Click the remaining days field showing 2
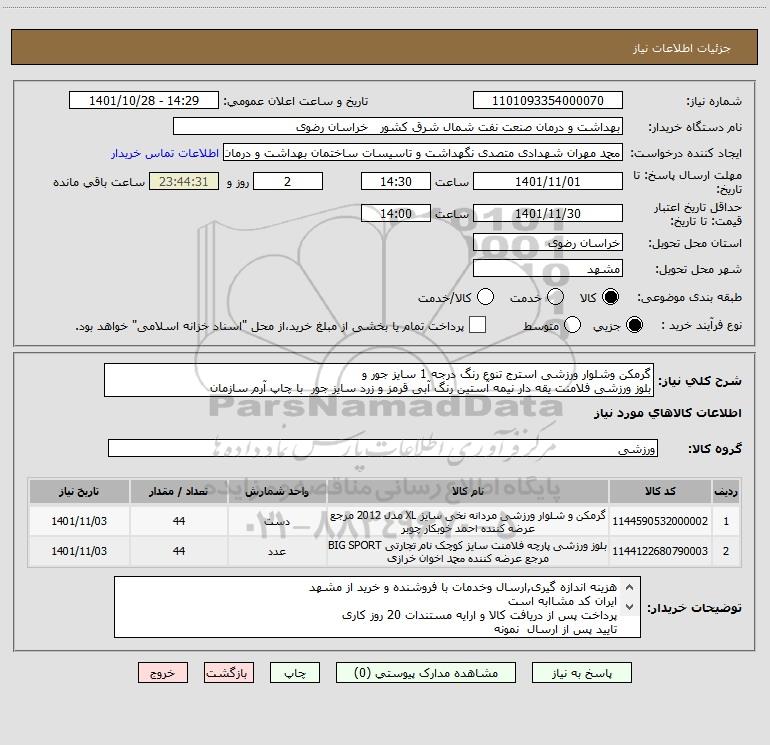 click(288, 181)
